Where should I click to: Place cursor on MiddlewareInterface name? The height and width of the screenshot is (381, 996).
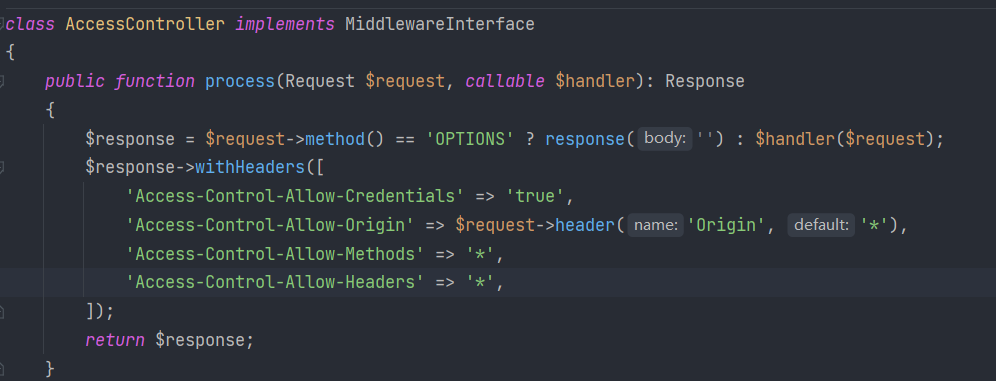point(440,25)
